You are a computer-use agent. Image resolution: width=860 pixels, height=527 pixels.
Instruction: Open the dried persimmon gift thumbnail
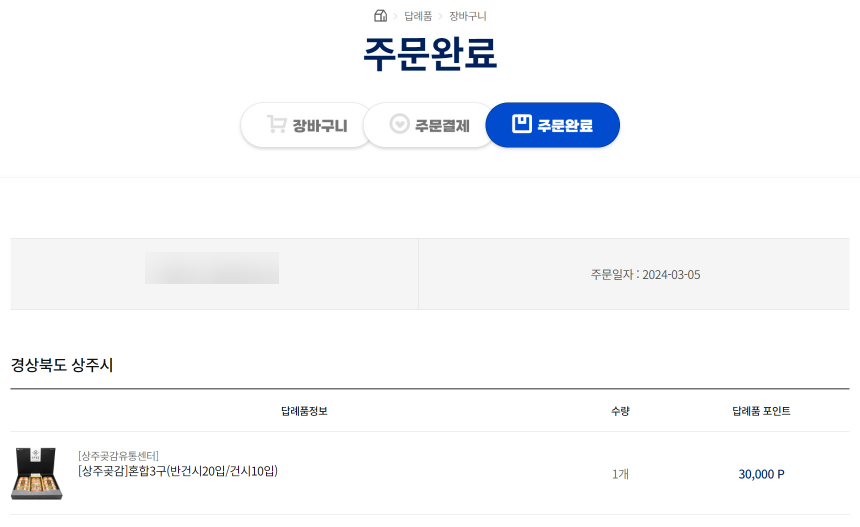37,473
